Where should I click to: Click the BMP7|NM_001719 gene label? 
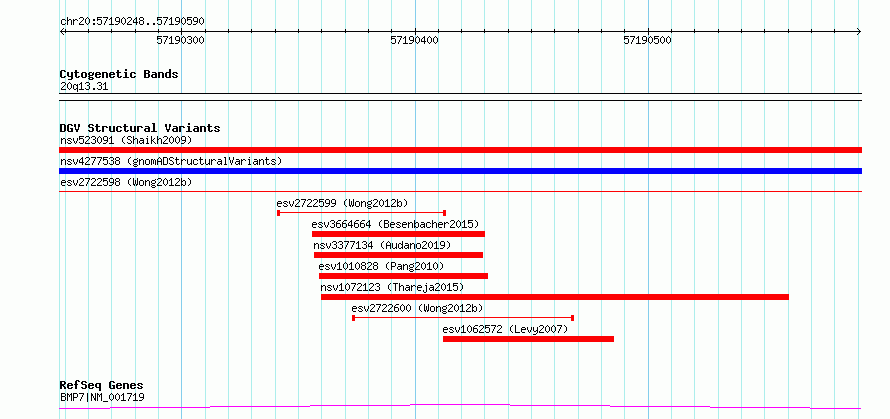pyautogui.click(x=102, y=397)
